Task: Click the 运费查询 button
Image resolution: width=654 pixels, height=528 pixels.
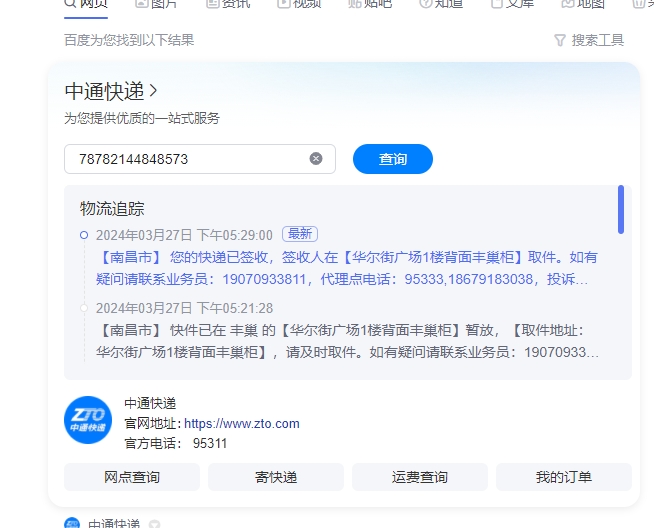Action: coord(420,477)
